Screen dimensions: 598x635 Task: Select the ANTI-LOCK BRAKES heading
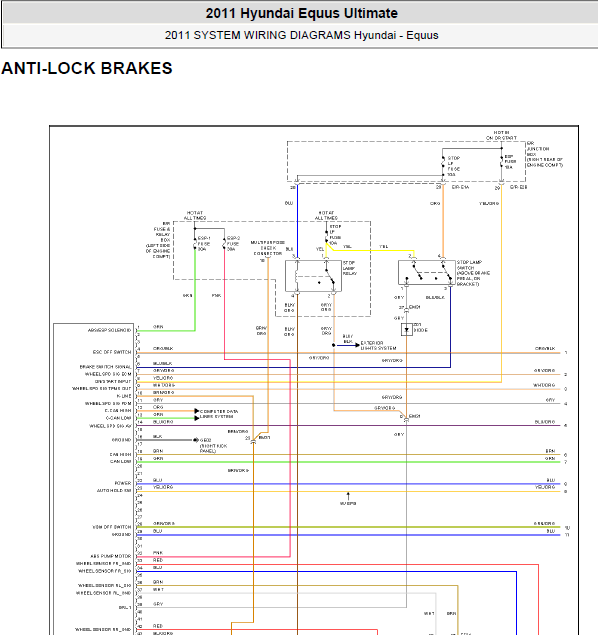click(x=87, y=68)
